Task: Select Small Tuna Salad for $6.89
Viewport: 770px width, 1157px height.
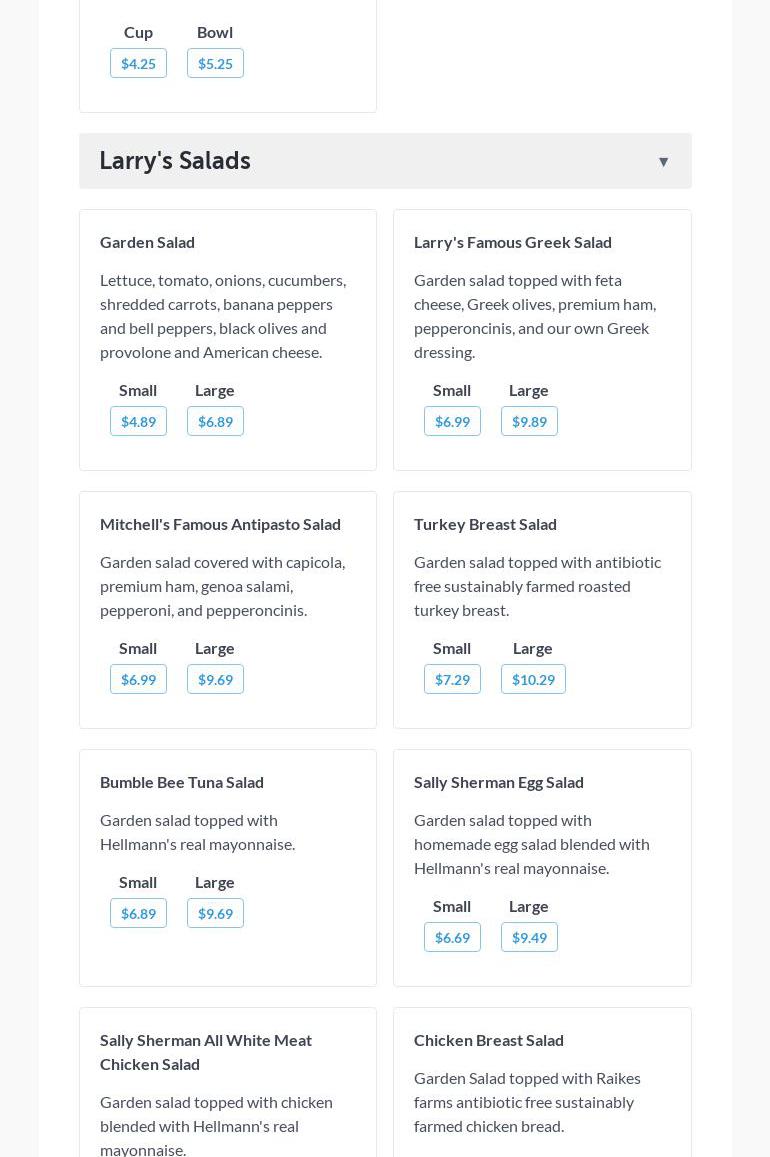Action: (138, 914)
